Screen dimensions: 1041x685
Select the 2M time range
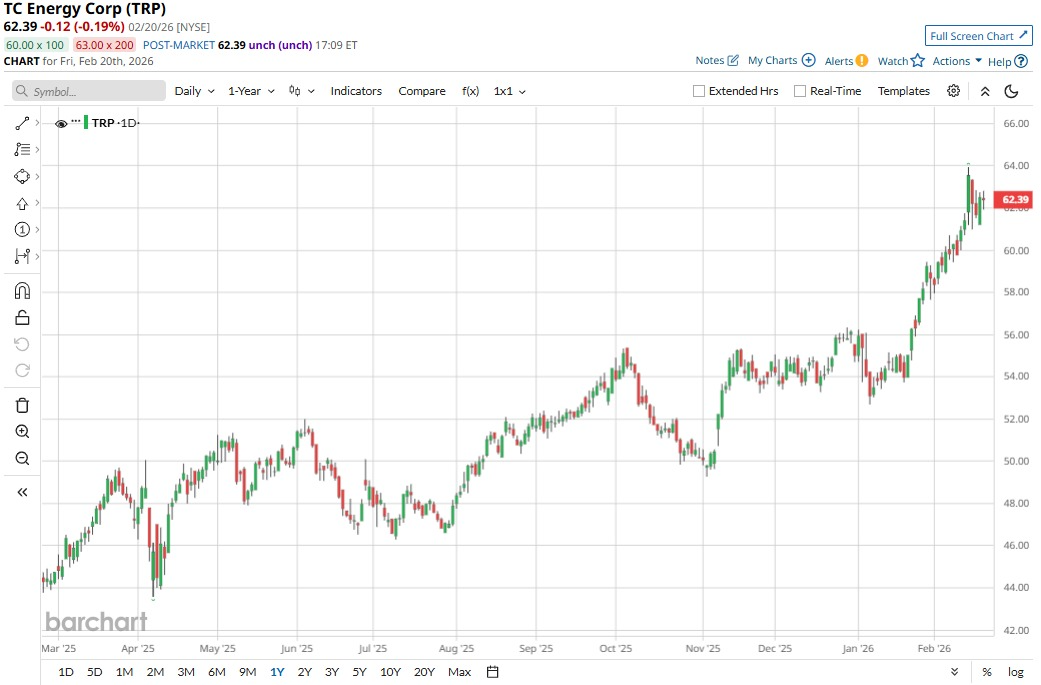(x=155, y=672)
